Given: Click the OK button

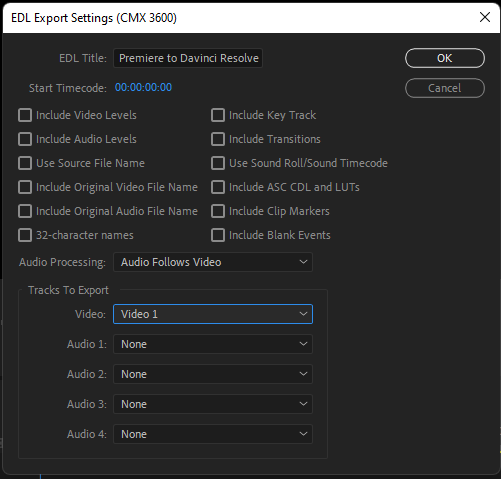Looking at the screenshot, I should coord(445,58).
